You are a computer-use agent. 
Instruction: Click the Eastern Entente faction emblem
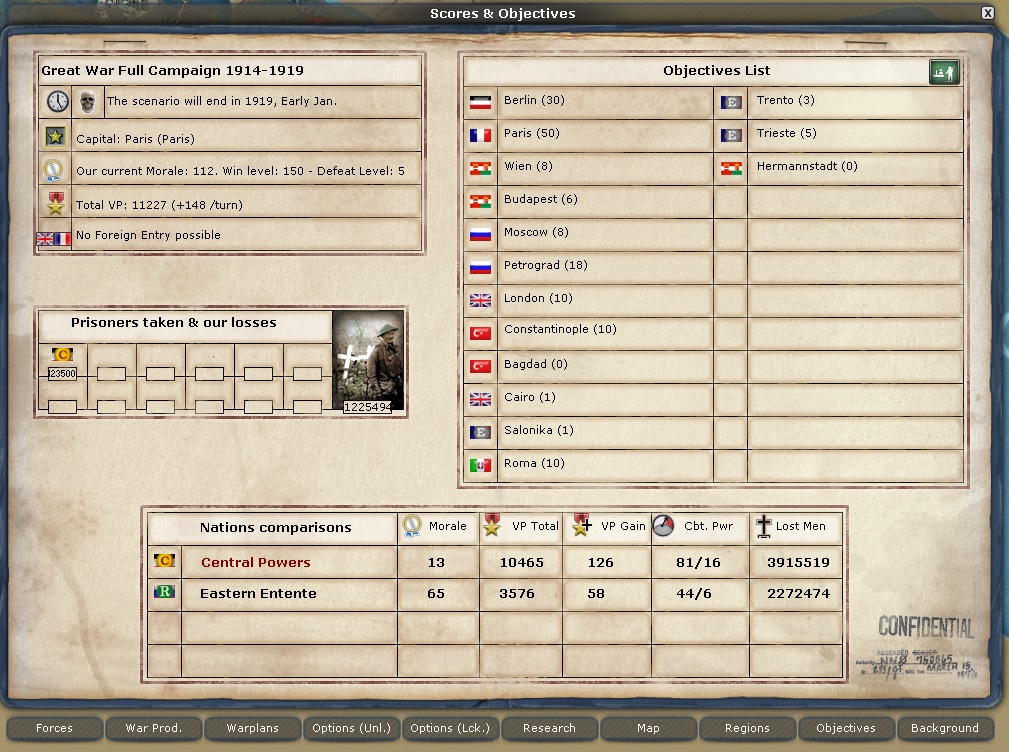[164, 593]
